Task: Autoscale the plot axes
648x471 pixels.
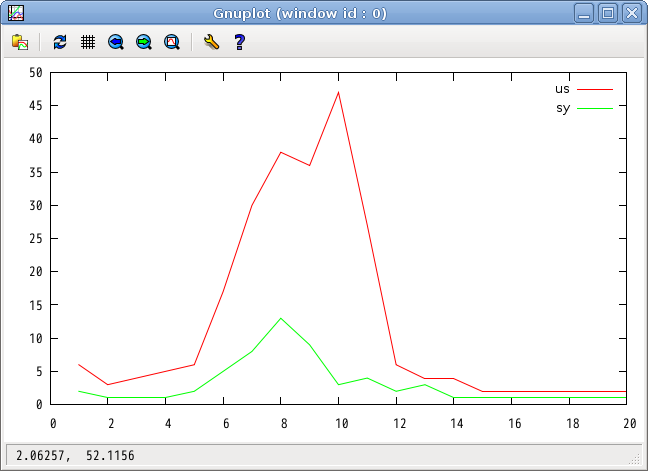Action: pyautogui.click(x=172, y=42)
